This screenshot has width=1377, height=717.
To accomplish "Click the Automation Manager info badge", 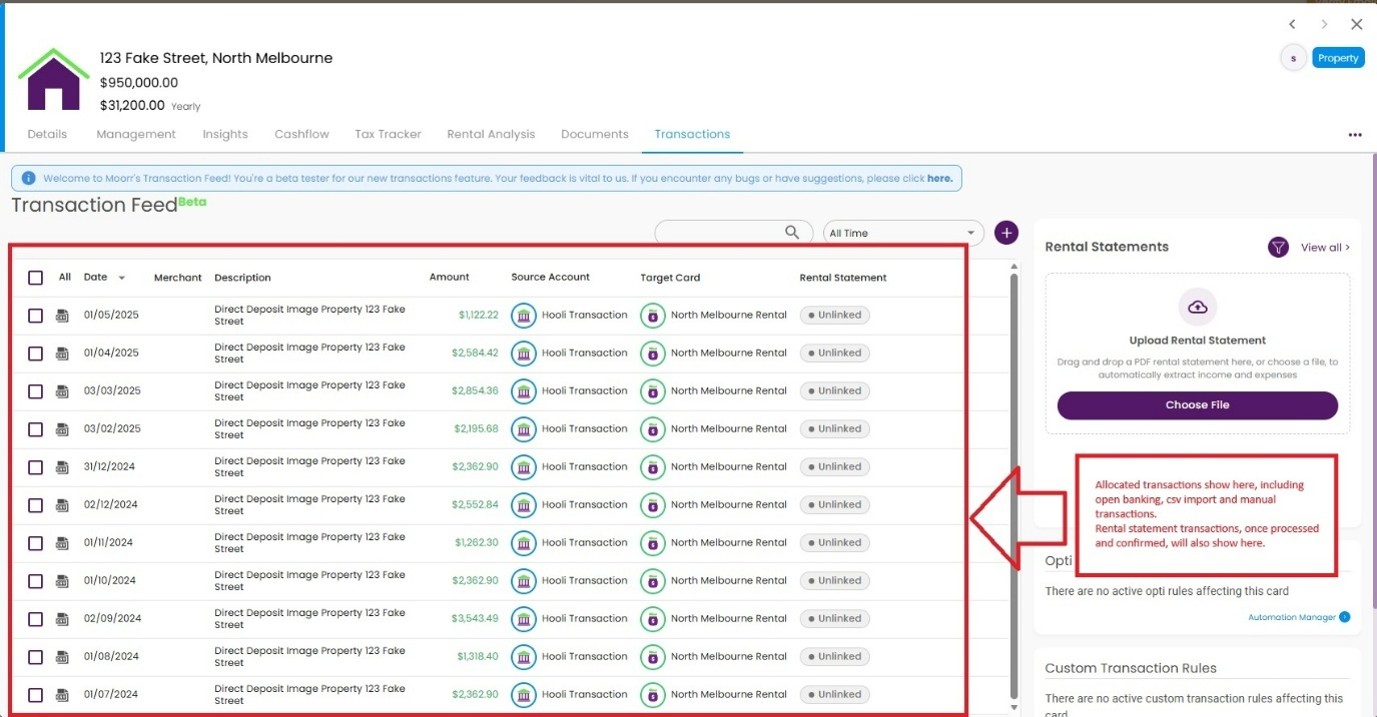I will (1344, 617).
